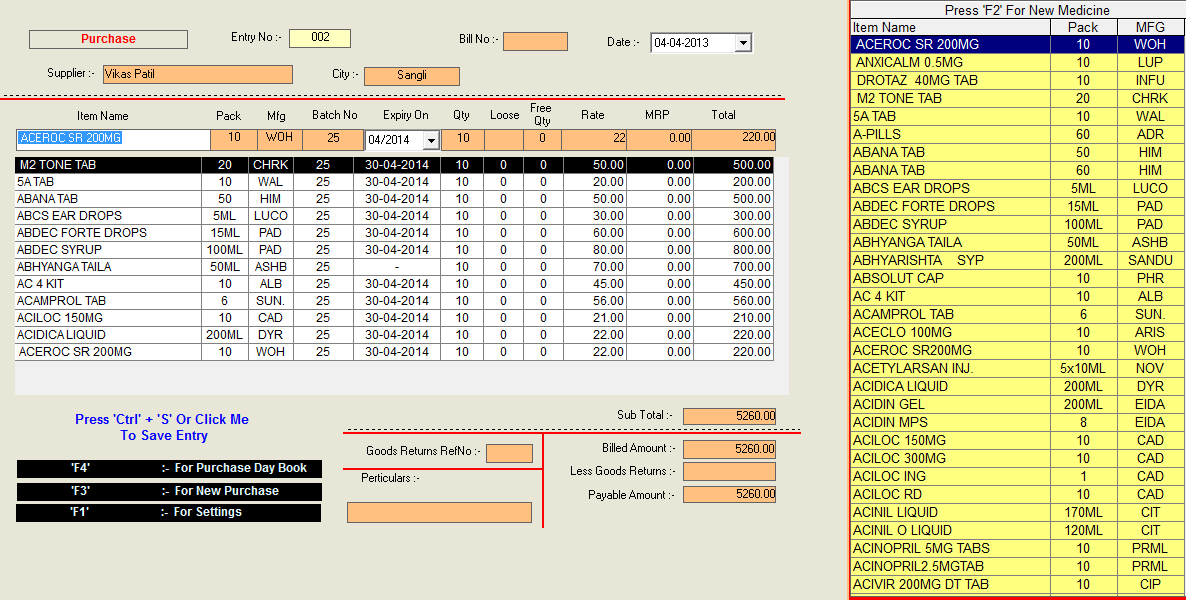The width and height of the screenshot is (1186, 600).
Task: Select ACIDIN MPS in medicine list
Action: click(x=1018, y=423)
